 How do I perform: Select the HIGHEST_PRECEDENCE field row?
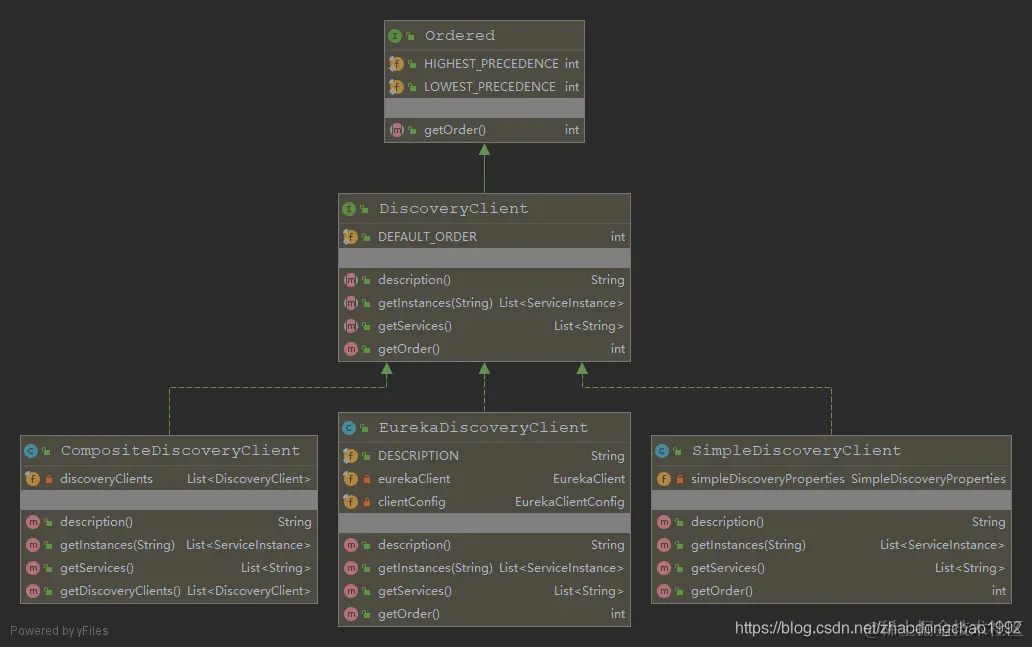pos(484,64)
